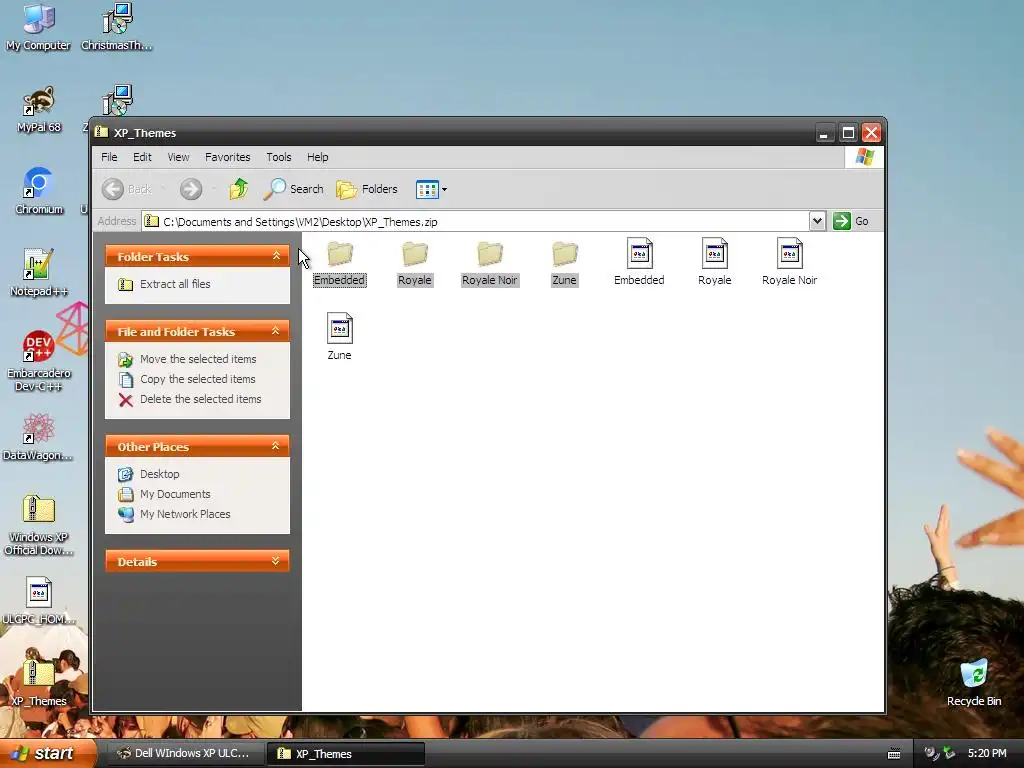Click the Back navigation button
The height and width of the screenshot is (768, 1024).
tap(127, 189)
